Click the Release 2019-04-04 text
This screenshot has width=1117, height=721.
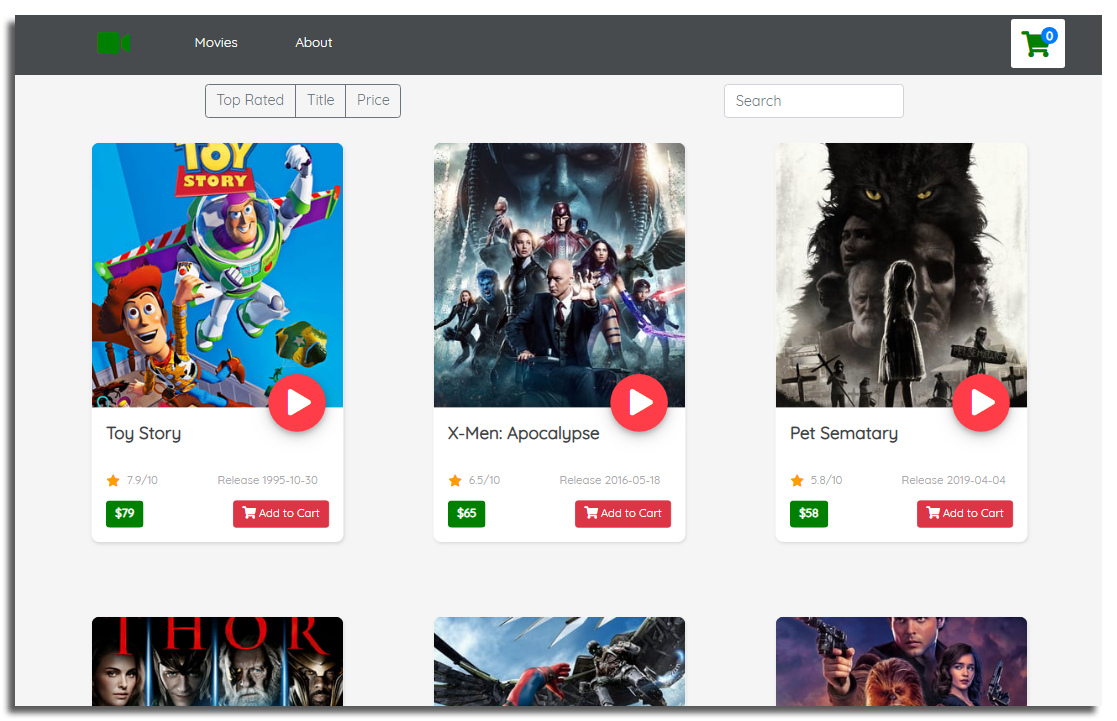(953, 480)
